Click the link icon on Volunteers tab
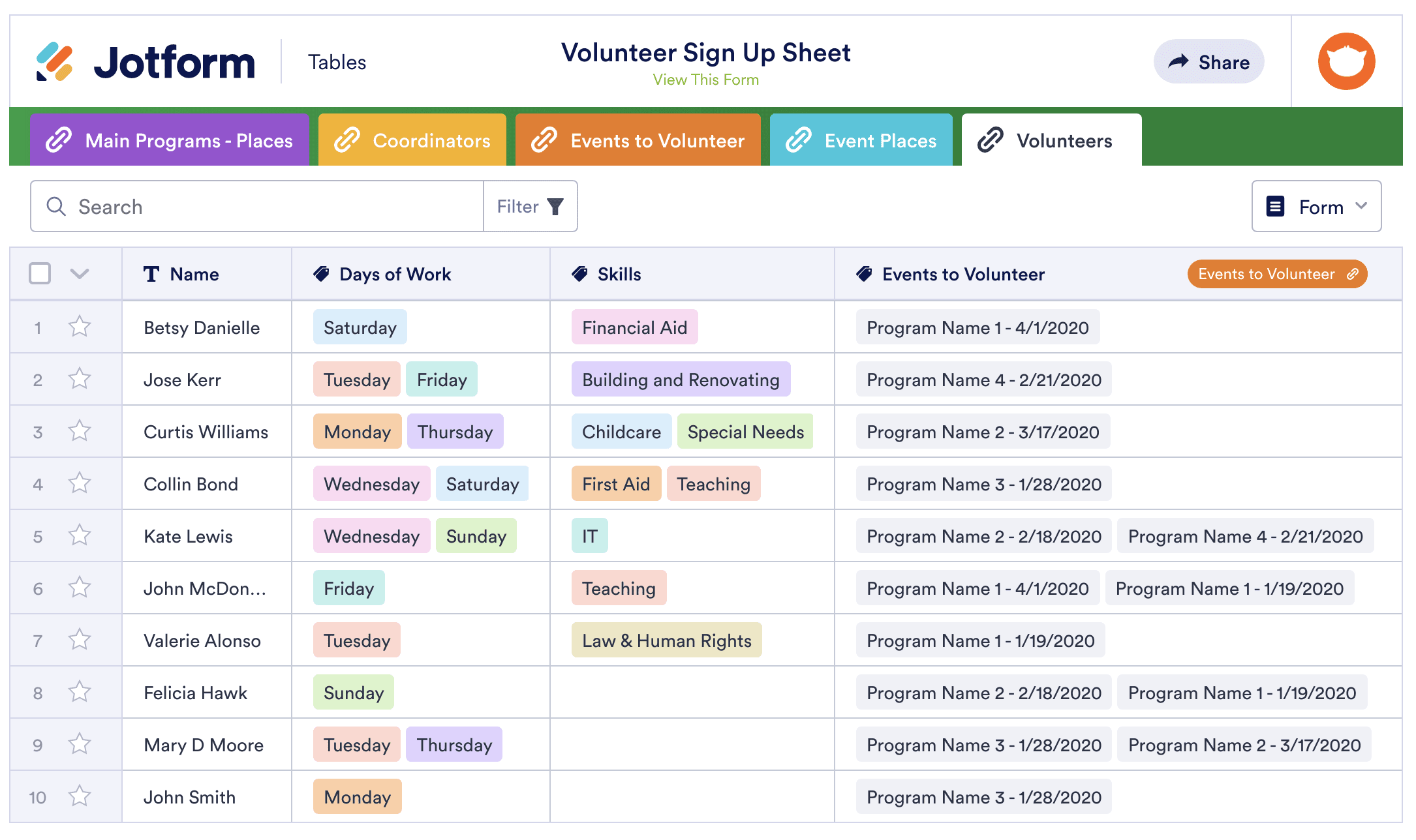This screenshot has height=840, width=1416. click(x=990, y=140)
